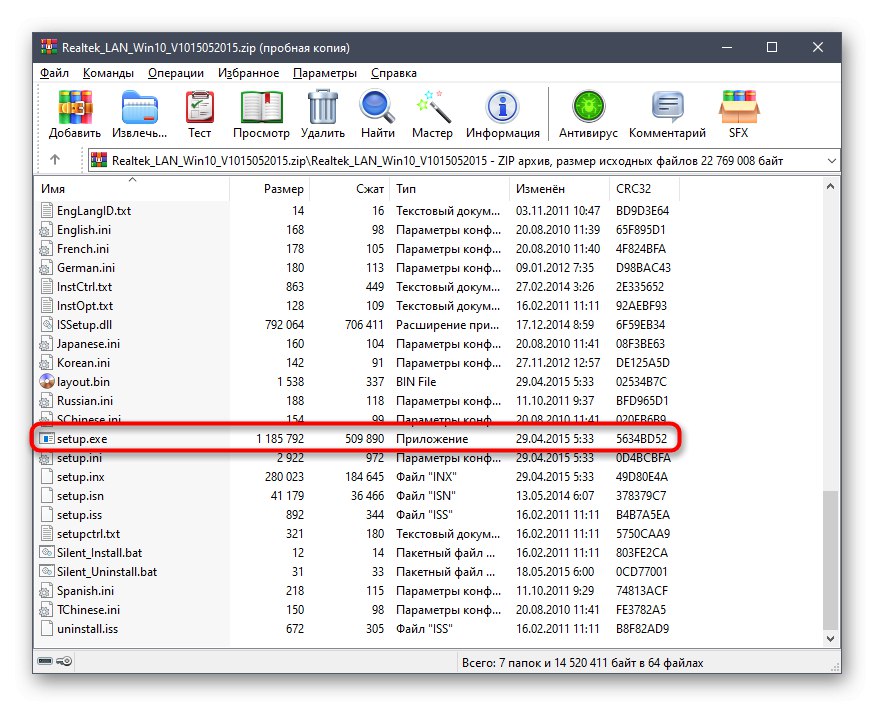Sort files by Изменён column header
The image size is (874, 706).
(559, 189)
